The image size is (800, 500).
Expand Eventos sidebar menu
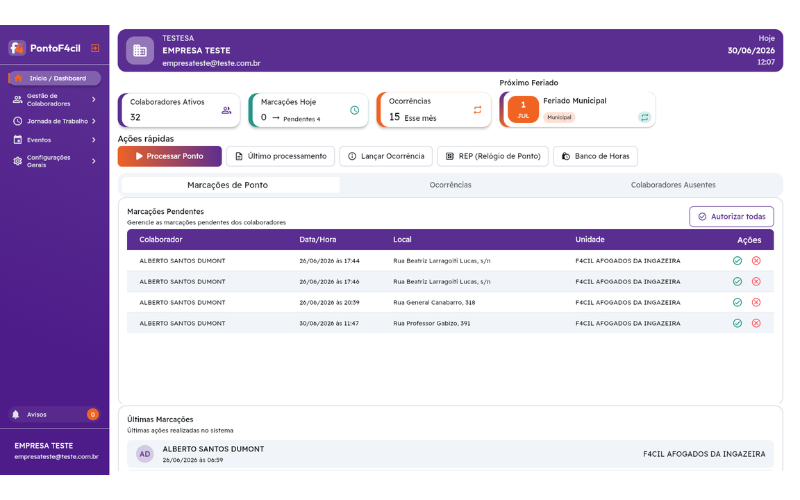point(55,140)
